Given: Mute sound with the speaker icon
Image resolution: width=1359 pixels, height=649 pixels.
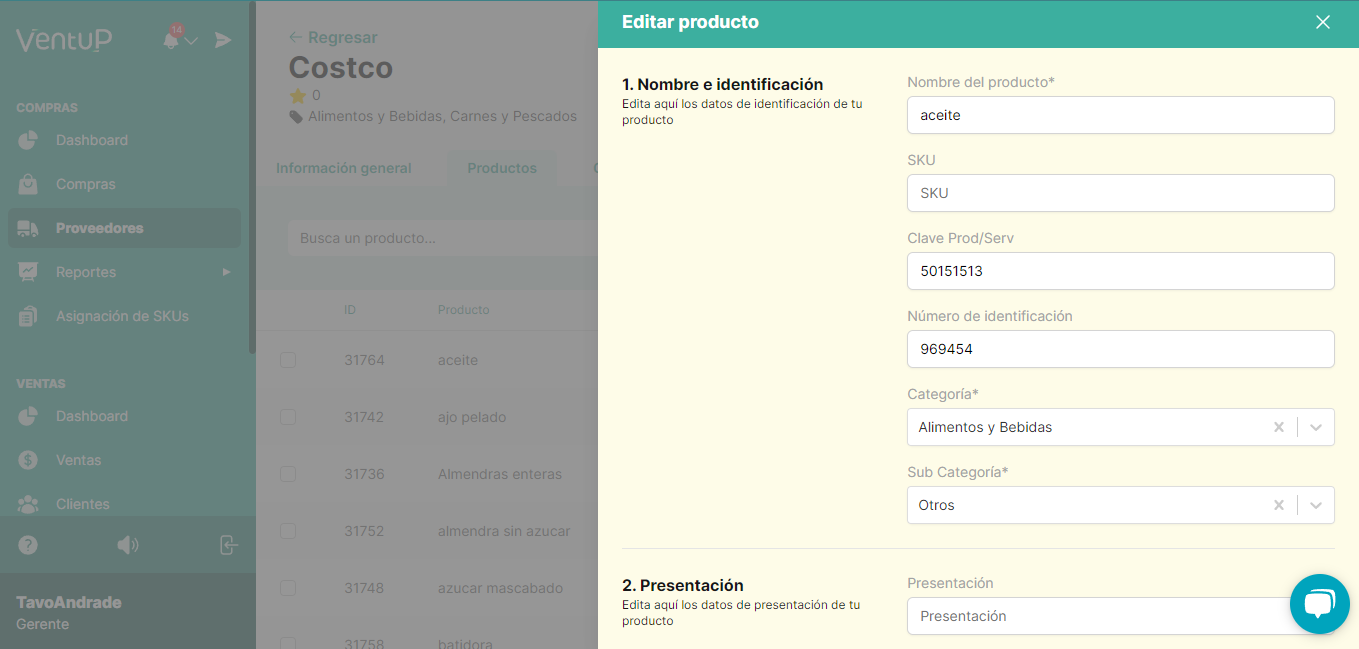Looking at the screenshot, I should pyautogui.click(x=128, y=545).
